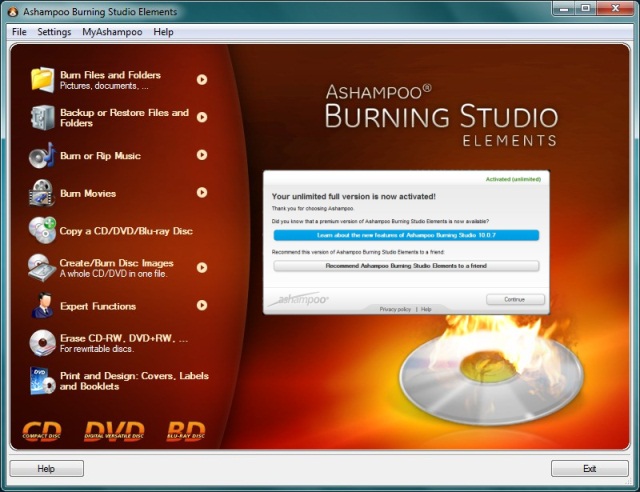Expand the Backup or Restore Files arrow
This screenshot has height=492, width=640.
tap(202, 117)
